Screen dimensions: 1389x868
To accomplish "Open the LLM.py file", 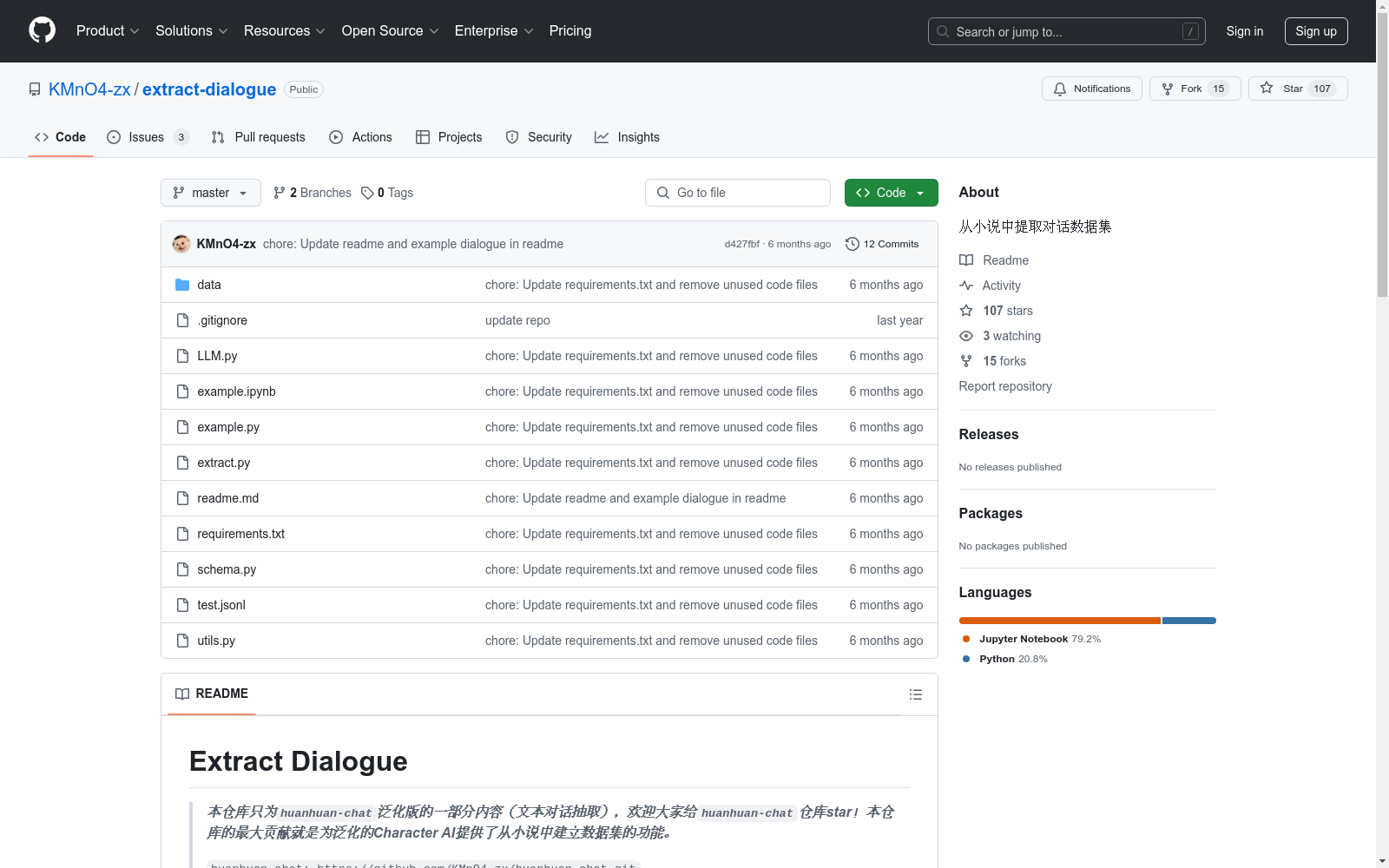I will click(x=217, y=356).
